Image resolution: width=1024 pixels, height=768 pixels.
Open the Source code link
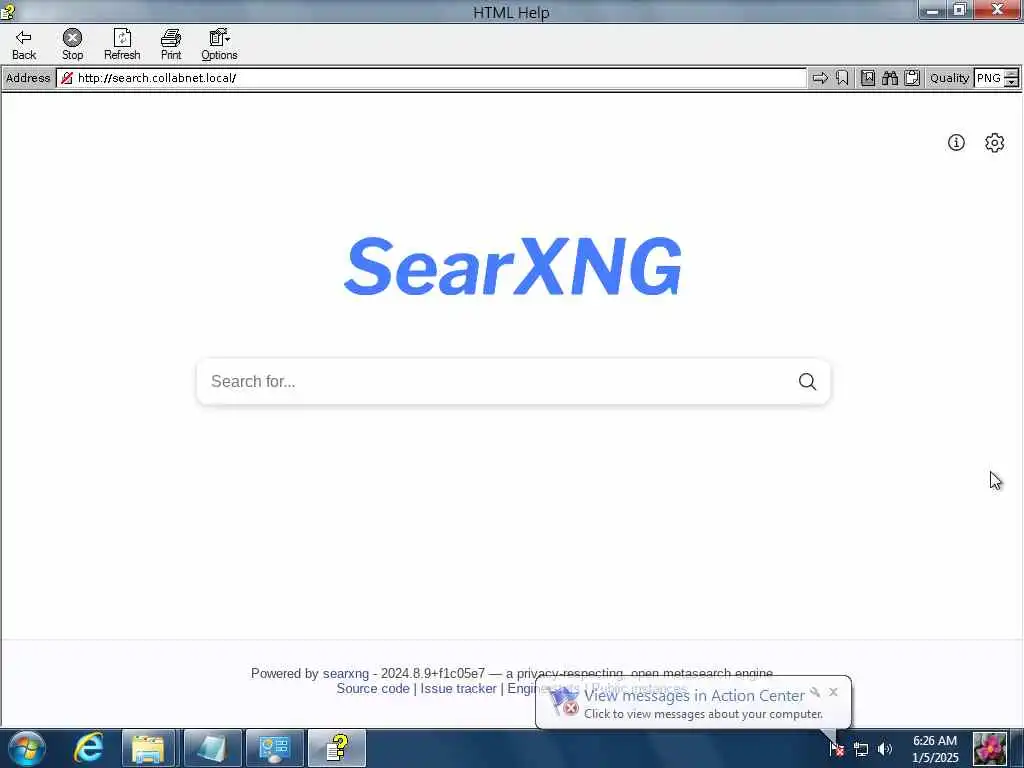coord(373,688)
